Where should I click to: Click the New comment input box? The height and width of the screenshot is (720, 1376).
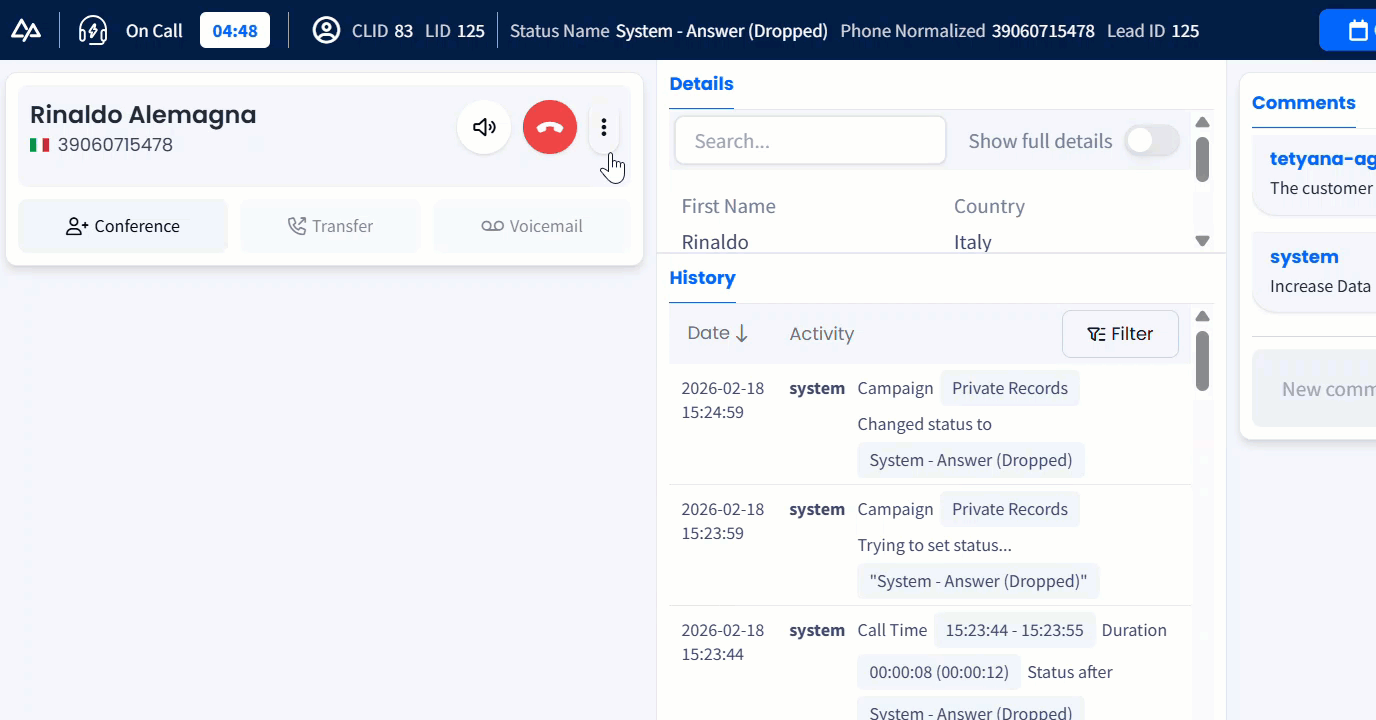(x=1330, y=388)
